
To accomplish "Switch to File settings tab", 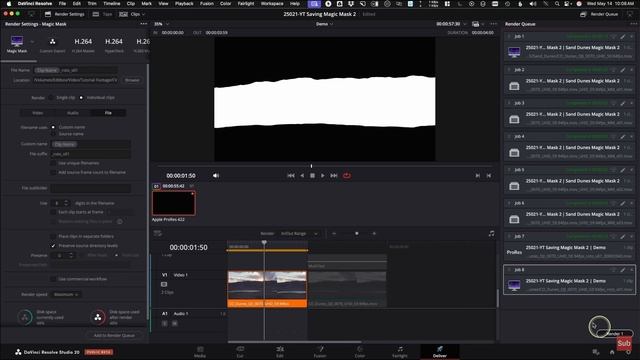I will (x=108, y=113).
